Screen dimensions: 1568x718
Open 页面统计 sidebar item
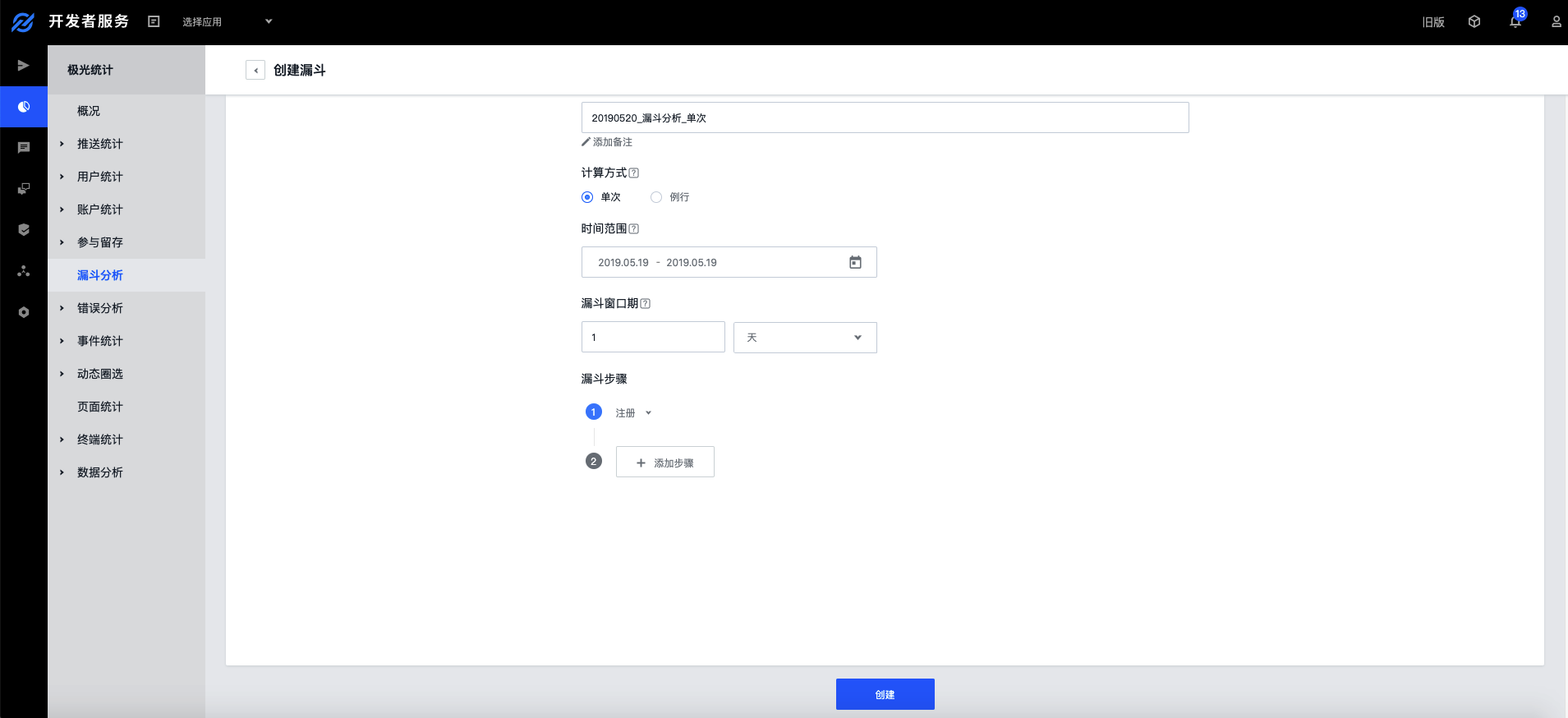pyautogui.click(x=100, y=407)
